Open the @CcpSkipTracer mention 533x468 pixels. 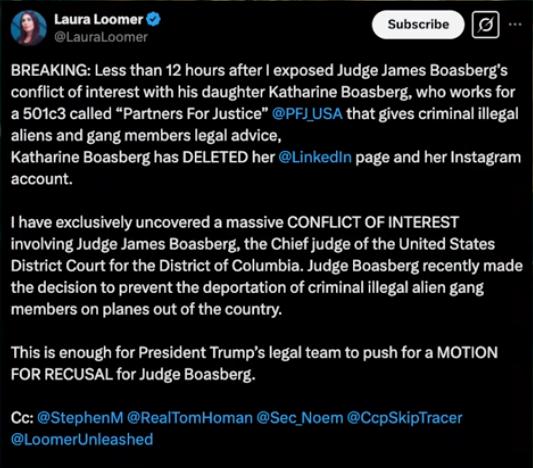pos(405,418)
